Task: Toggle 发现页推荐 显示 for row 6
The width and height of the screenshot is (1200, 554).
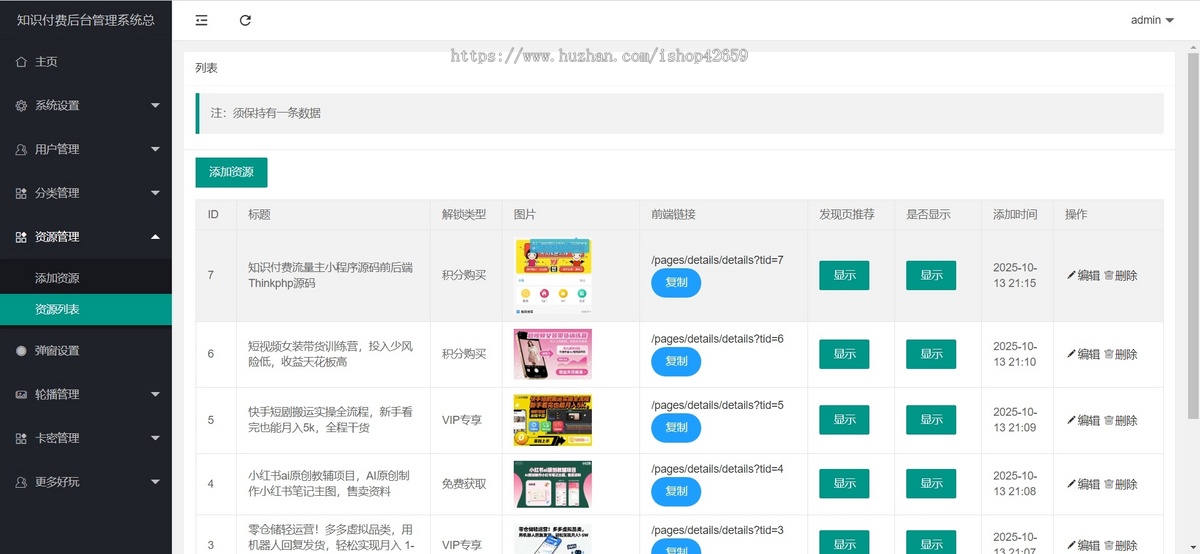Action: pyautogui.click(x=844, y=354)
